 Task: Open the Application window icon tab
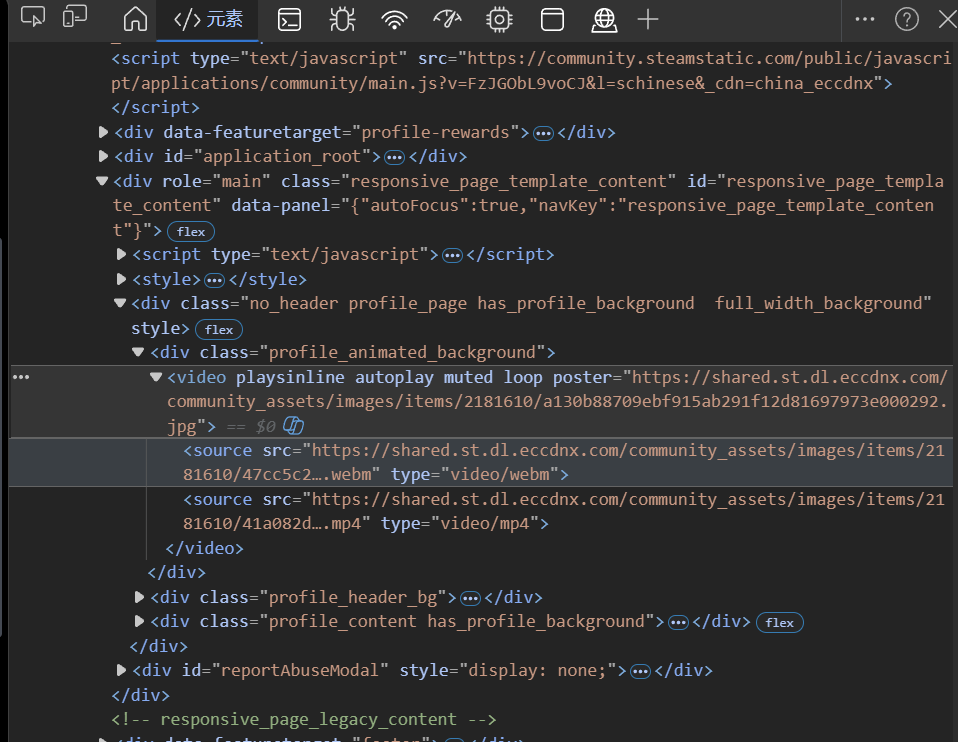coord(552,20)
